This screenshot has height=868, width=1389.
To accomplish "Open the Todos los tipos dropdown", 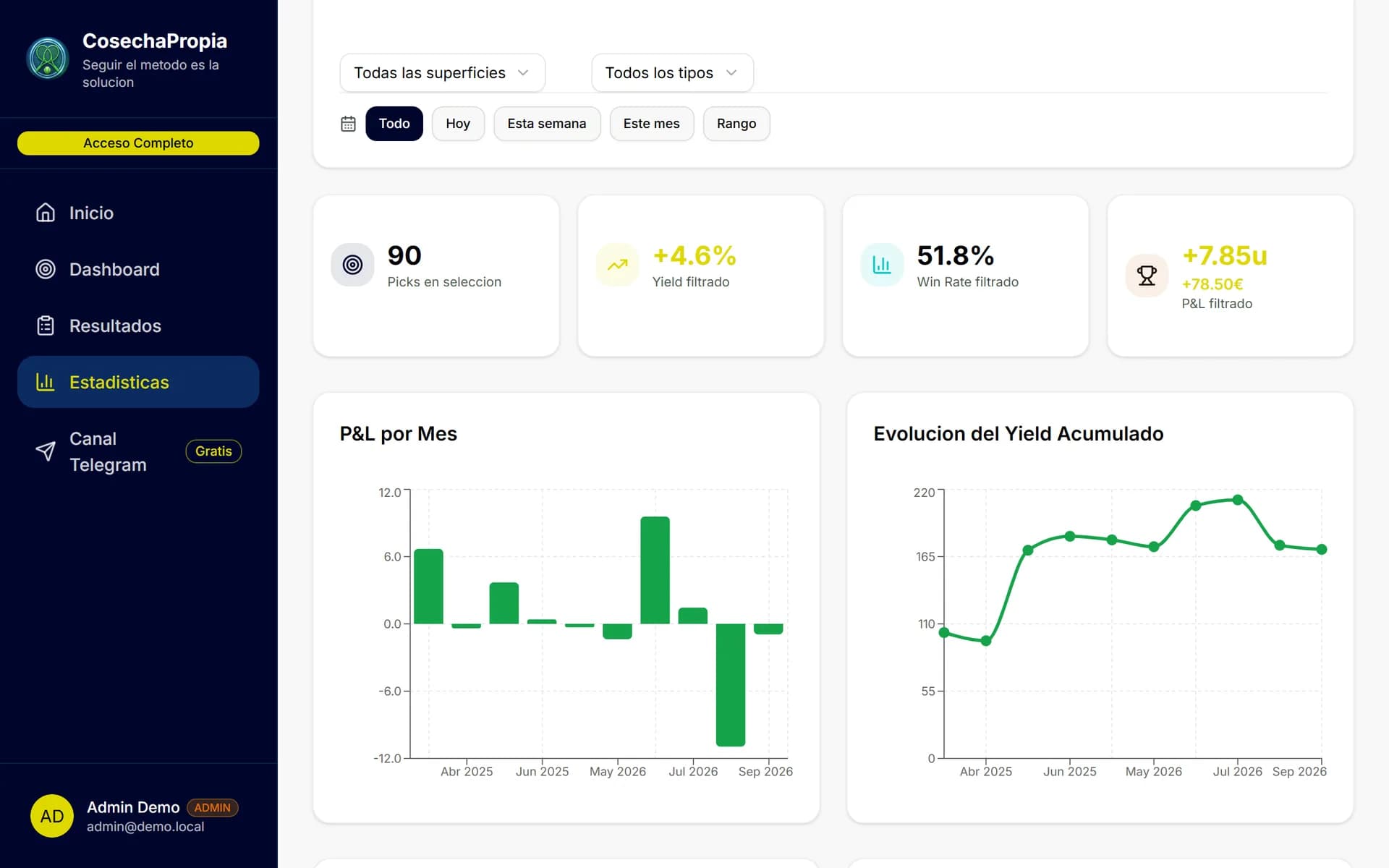I will coord(672,73).
